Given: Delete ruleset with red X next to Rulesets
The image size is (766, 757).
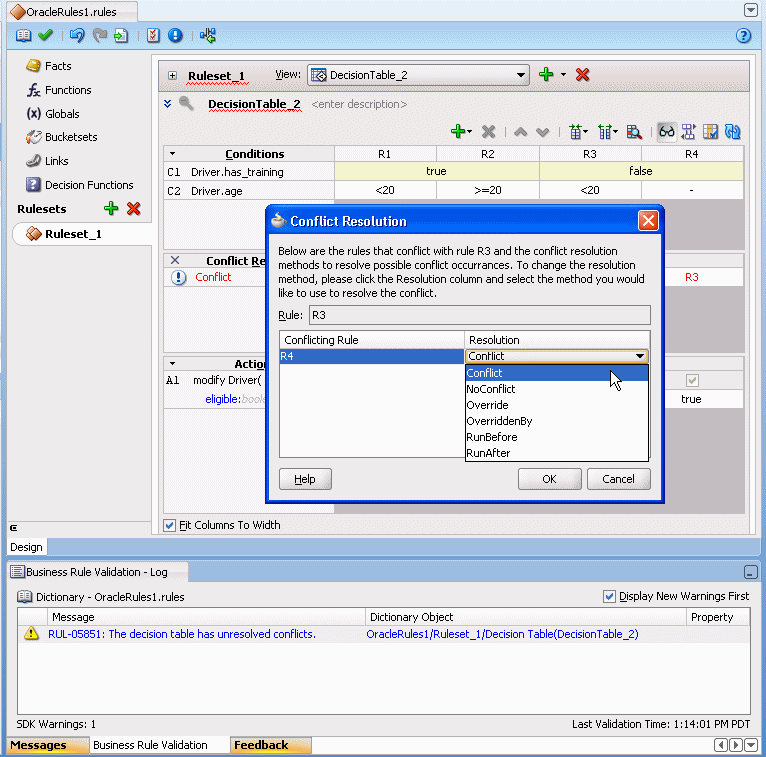Looking at the screenshot, I should coord(133,209).
